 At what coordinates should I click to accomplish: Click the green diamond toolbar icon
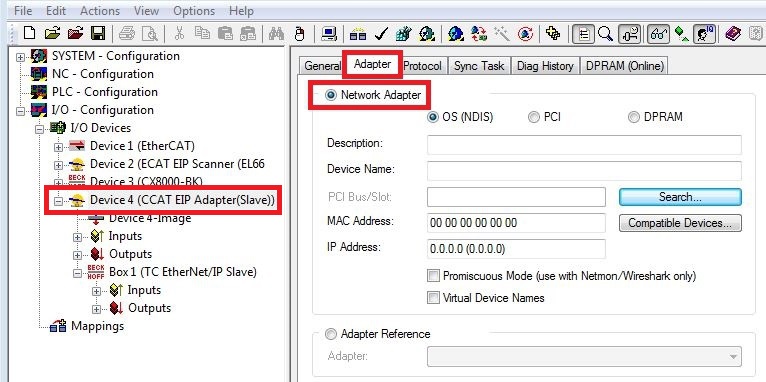[x=681, y=33]
